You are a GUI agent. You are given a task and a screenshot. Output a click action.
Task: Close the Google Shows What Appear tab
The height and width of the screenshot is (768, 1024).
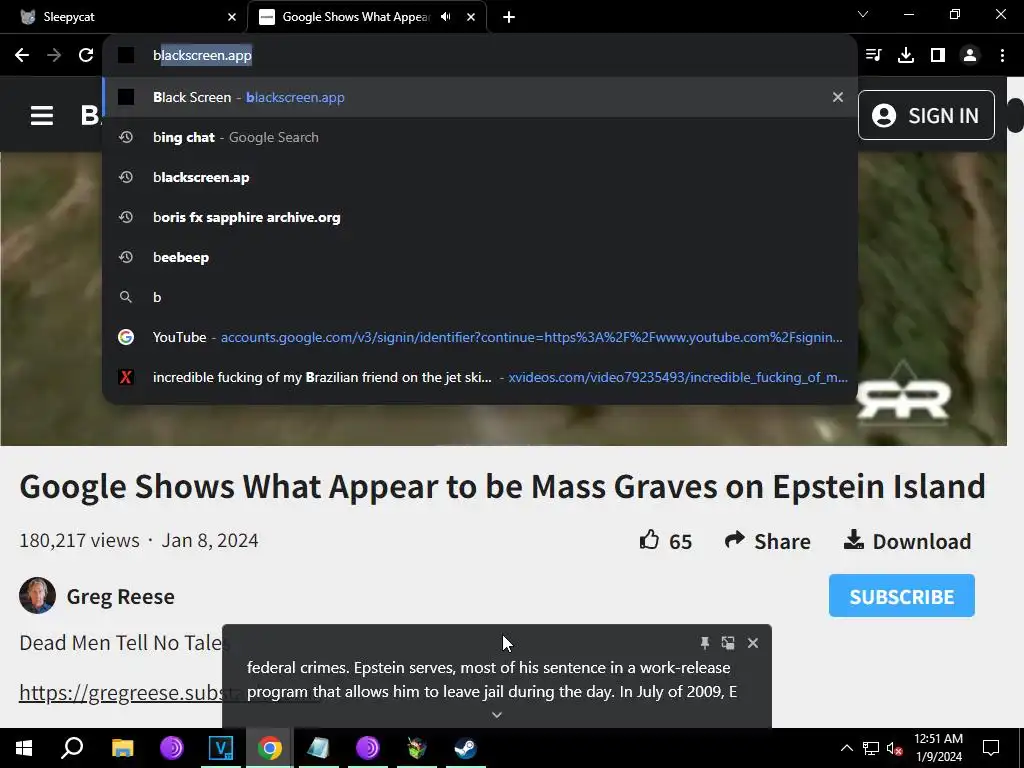point(471,17)
